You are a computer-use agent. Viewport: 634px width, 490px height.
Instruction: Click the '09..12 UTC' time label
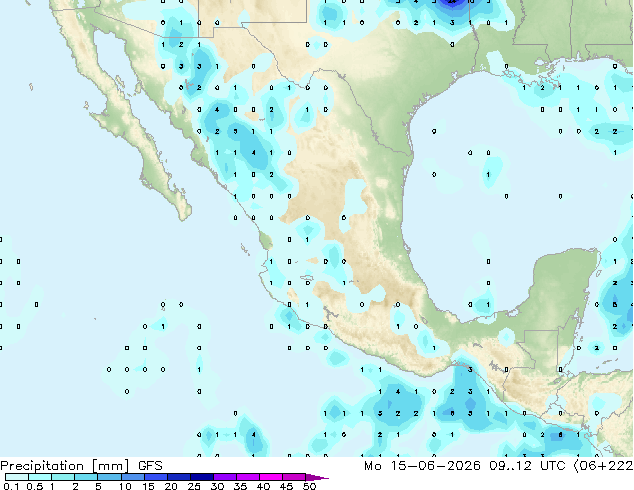coord(527,466)
